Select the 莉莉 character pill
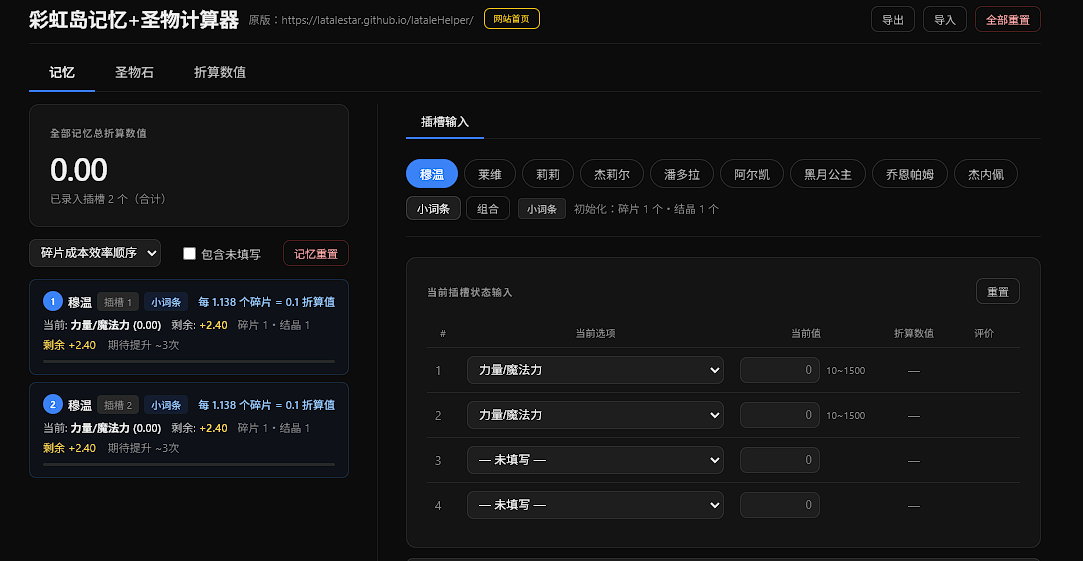Image resolution: width=1083 pixels, height=561 pixels. click(x=548, y=174)
